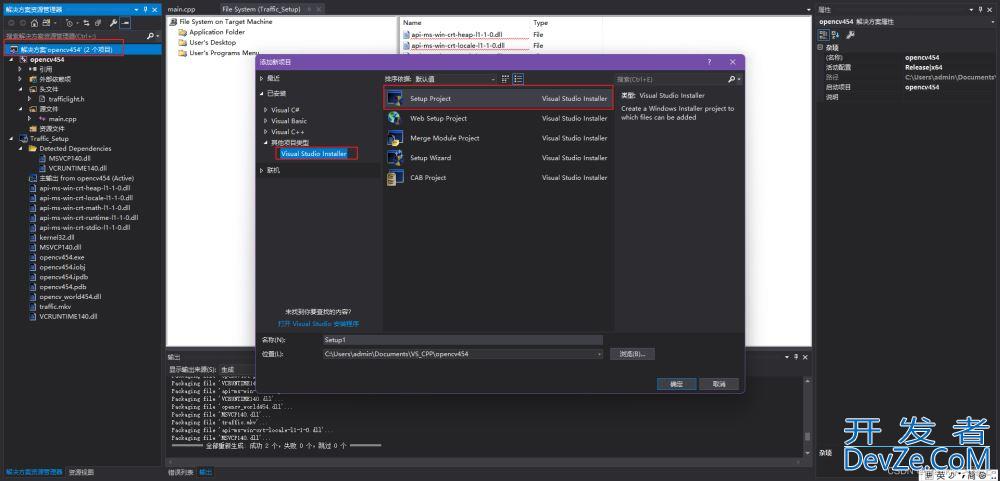Click Browse button in dialog

click(x=632, y=353)
